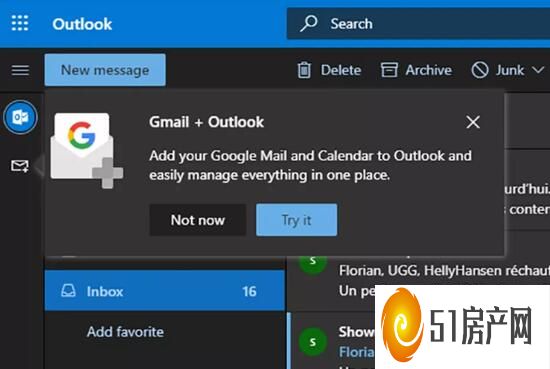
Task: Click the Archive box icon
Action: [389, 70]
